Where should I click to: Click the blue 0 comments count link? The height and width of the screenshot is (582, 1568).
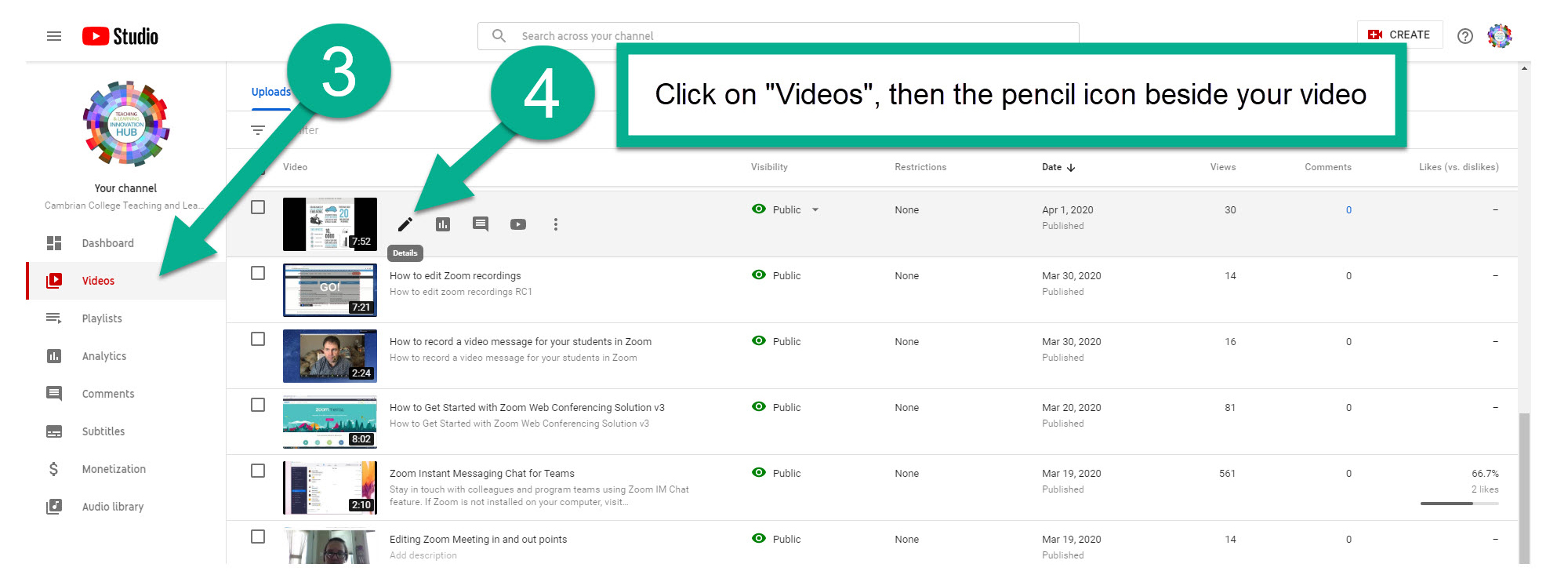coord(1348,209)
